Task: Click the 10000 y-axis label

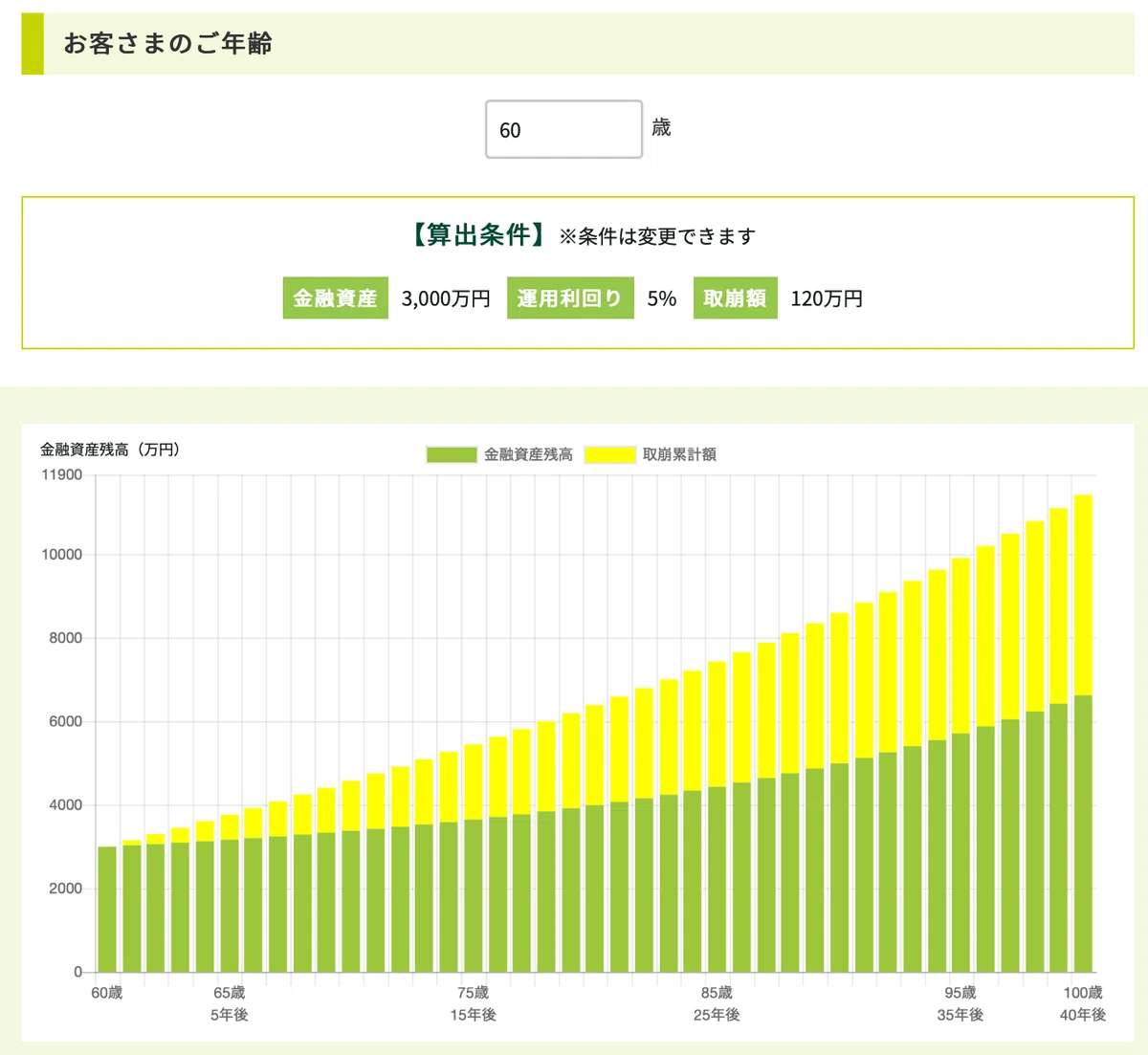Action: 61,555
